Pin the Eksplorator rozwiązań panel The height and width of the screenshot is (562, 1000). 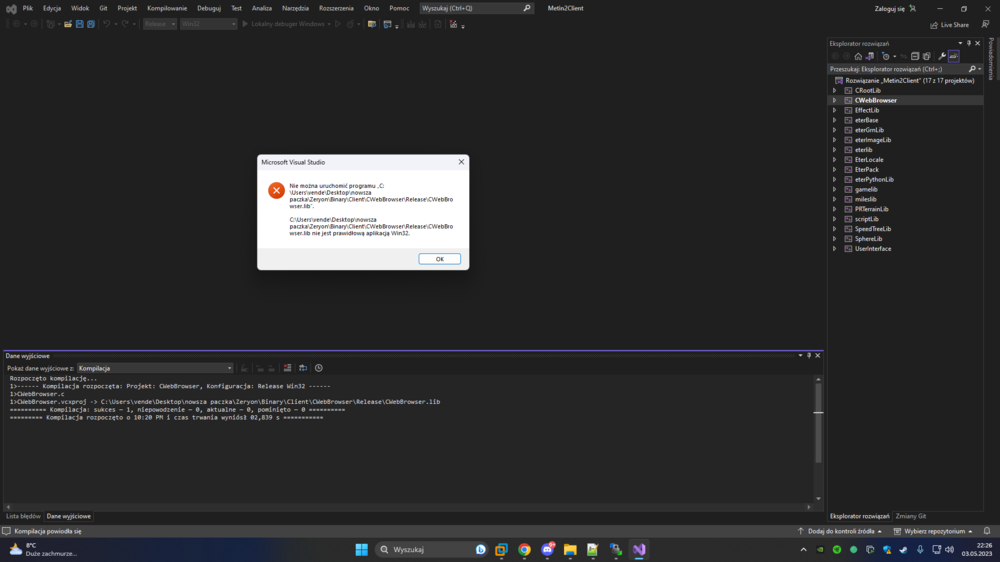coord(969,43)
